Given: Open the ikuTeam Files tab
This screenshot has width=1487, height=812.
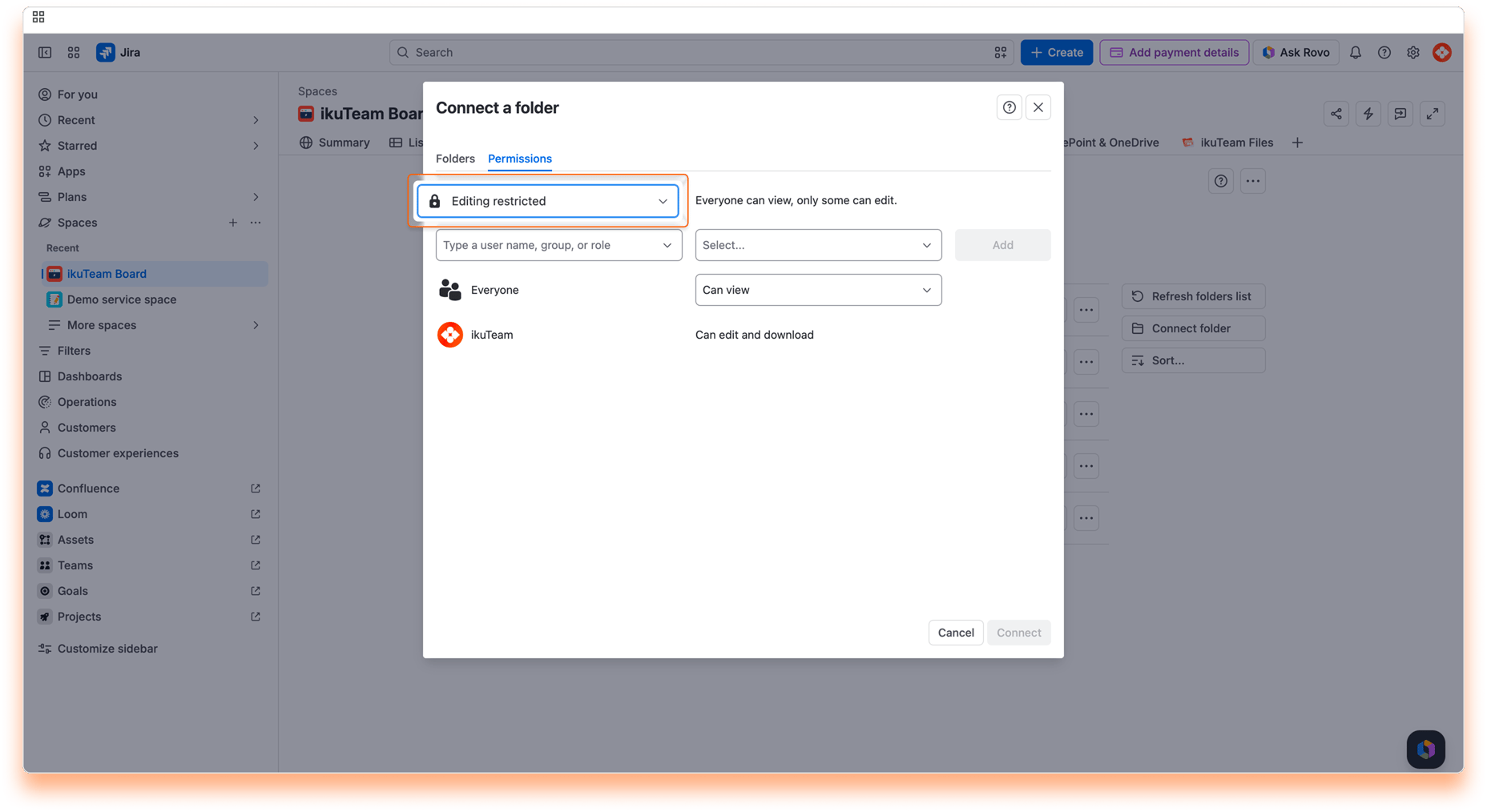Looking at the screenshot, I should pyautogui.click(x=1227, y=143).
